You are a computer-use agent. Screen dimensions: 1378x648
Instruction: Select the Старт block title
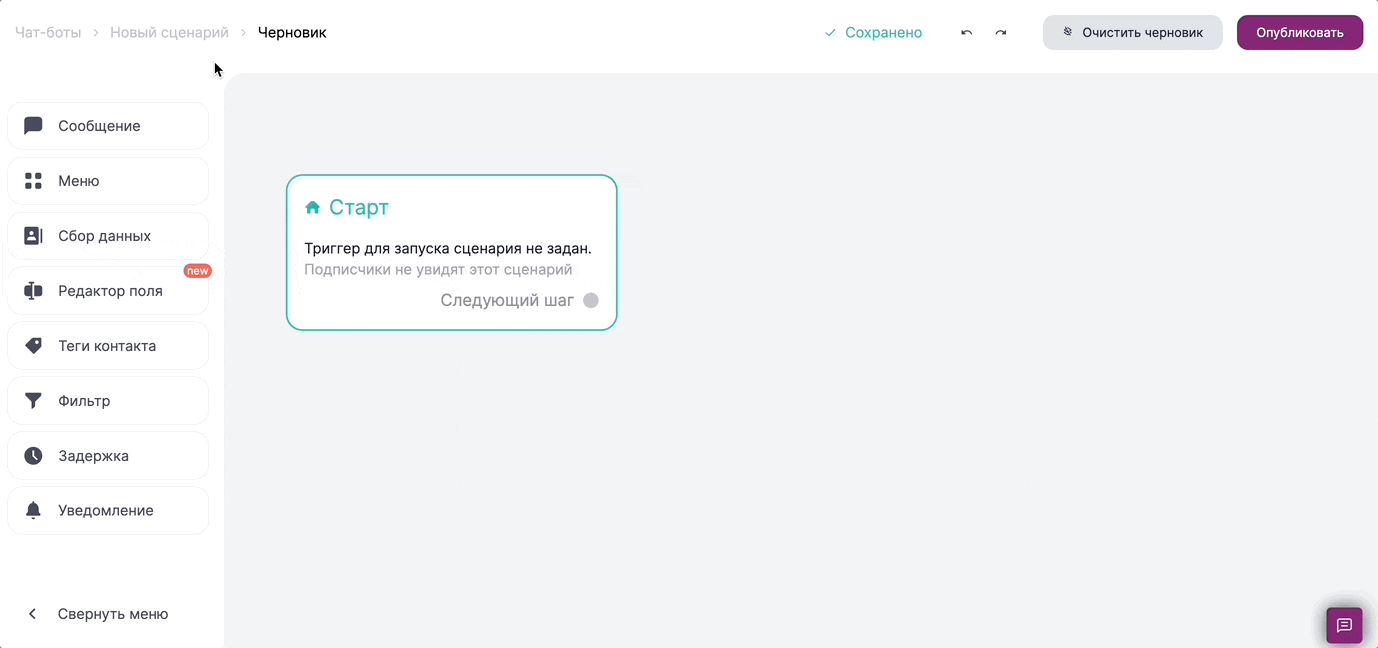click(x=359, y=207)
